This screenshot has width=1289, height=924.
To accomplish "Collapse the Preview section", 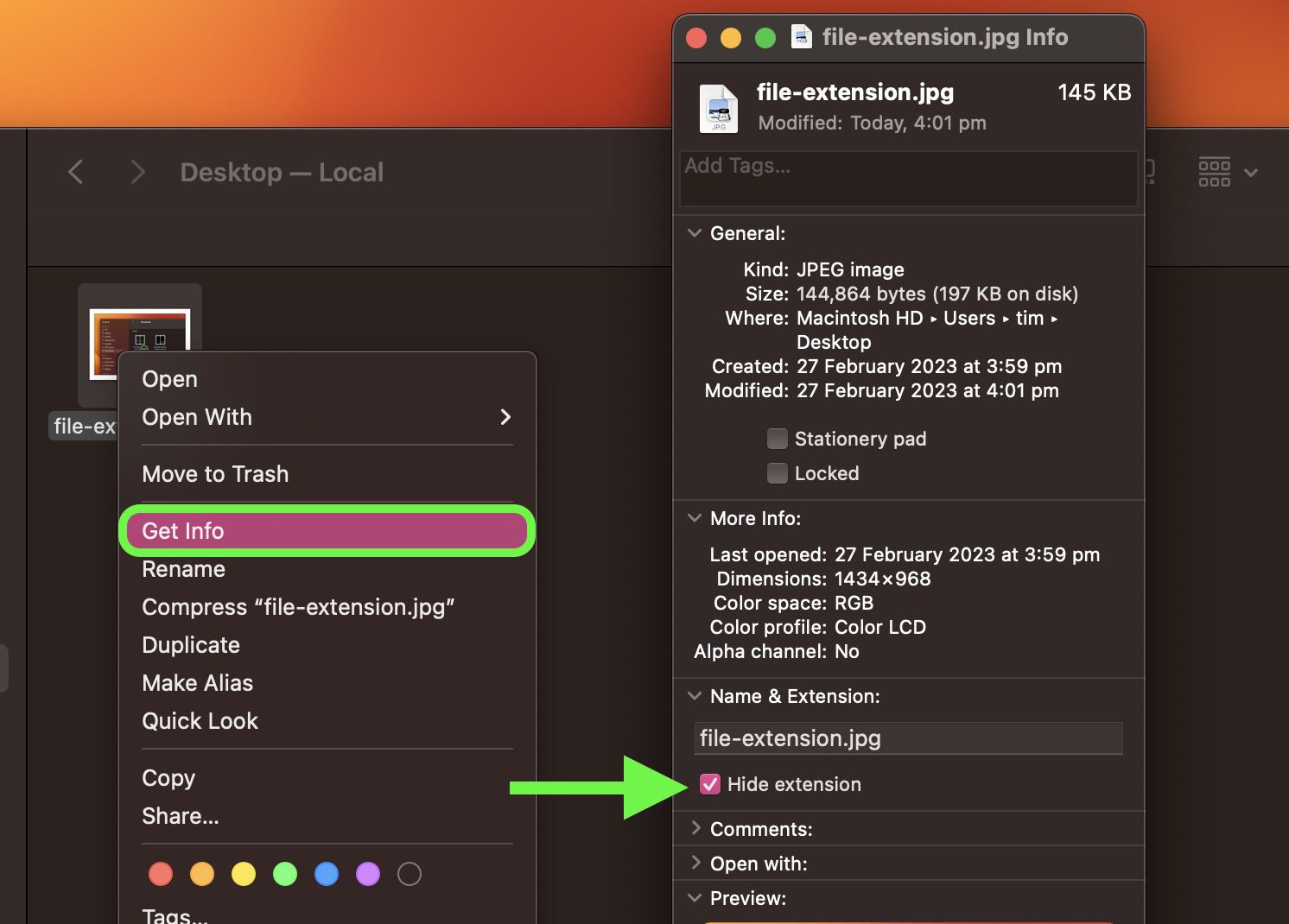I will point(694,898).
